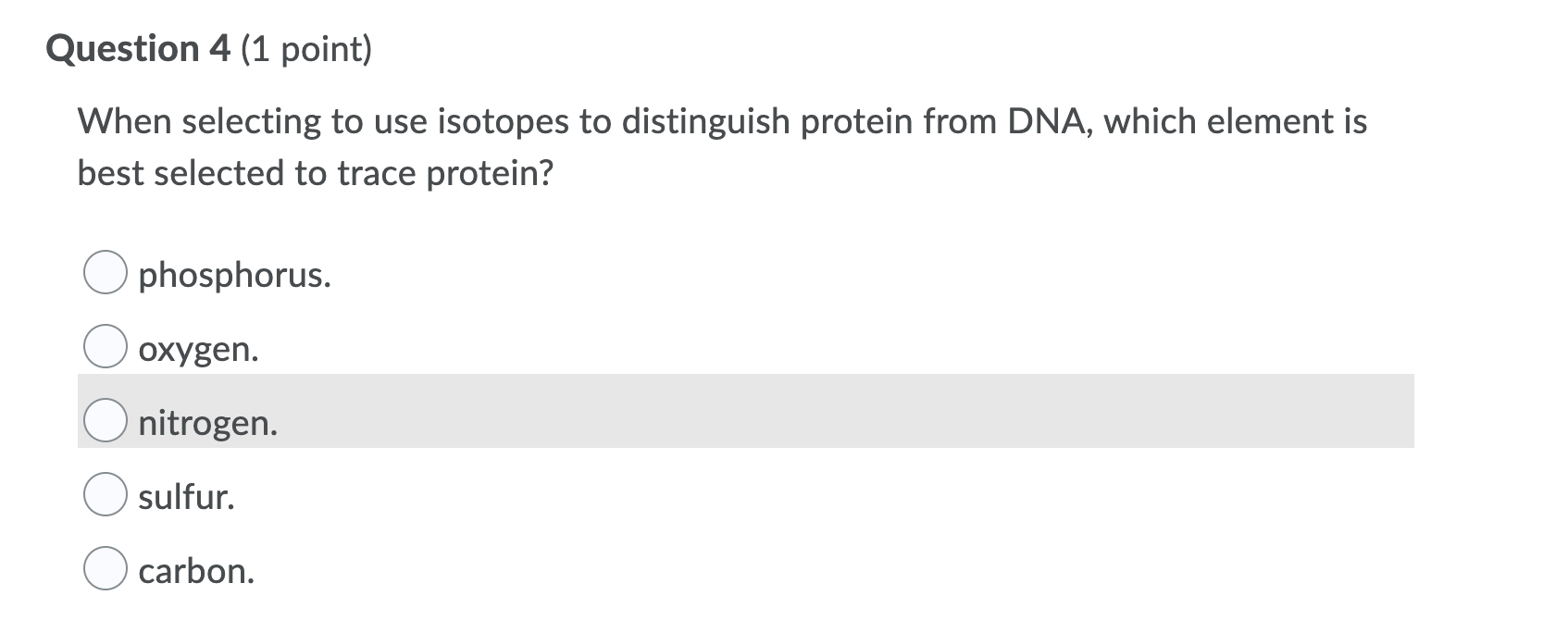The height and width of the screenshot is (633, 1568).
Task: Click the 'oxygen.' answer label
Action: [x=198, y=349]
